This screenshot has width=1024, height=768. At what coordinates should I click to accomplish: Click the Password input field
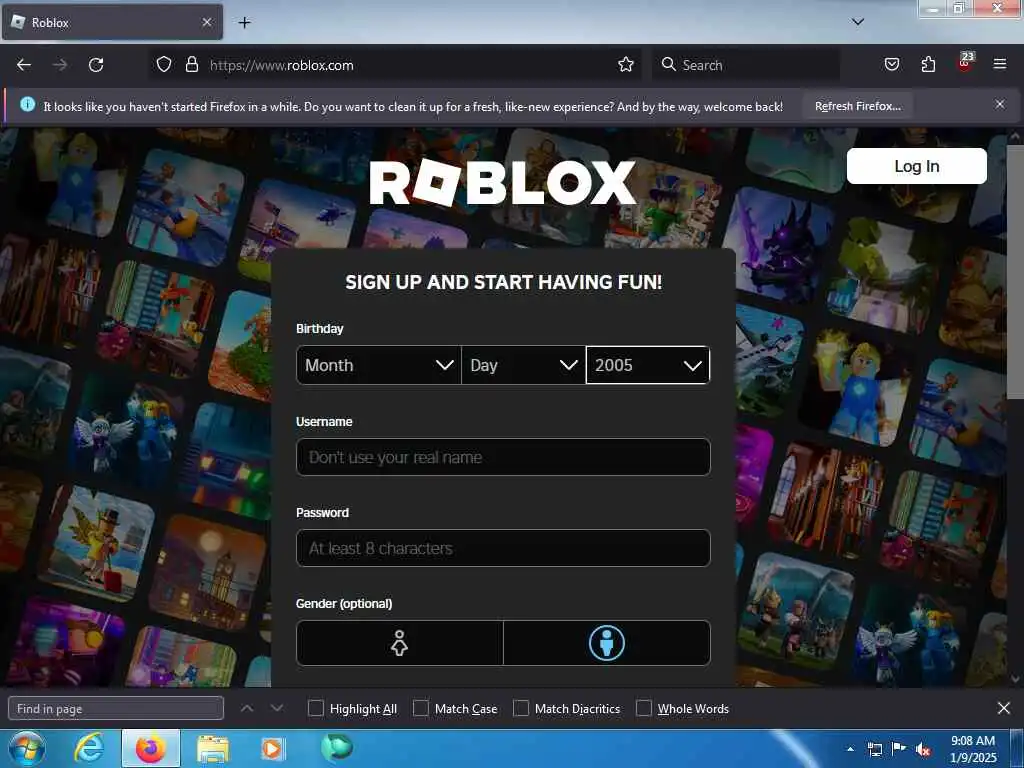click(503, 548)
